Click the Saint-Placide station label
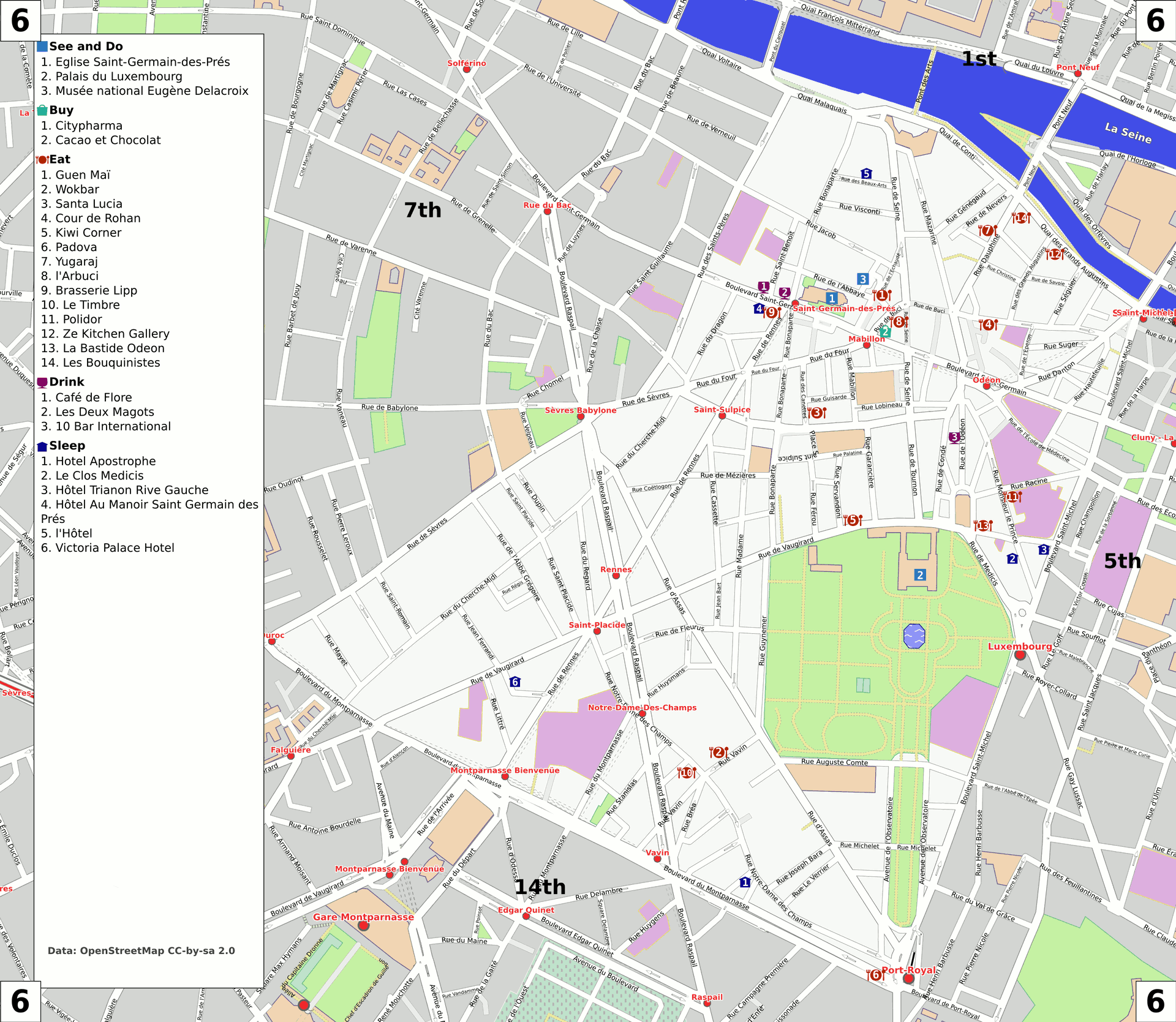Viewport: 1176px width, 1022px height. coord(597,625)
